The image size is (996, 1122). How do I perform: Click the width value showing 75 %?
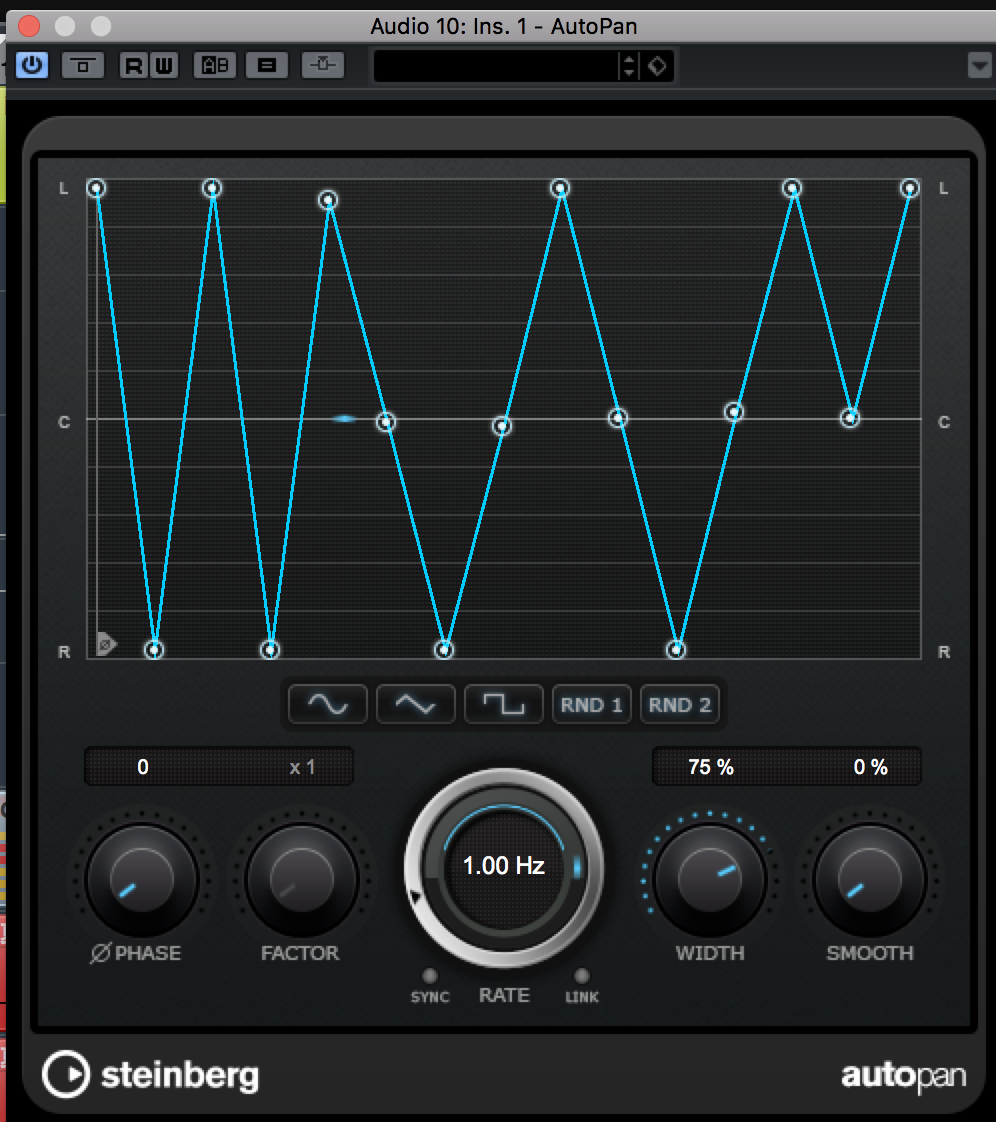[x=711, y=767]
